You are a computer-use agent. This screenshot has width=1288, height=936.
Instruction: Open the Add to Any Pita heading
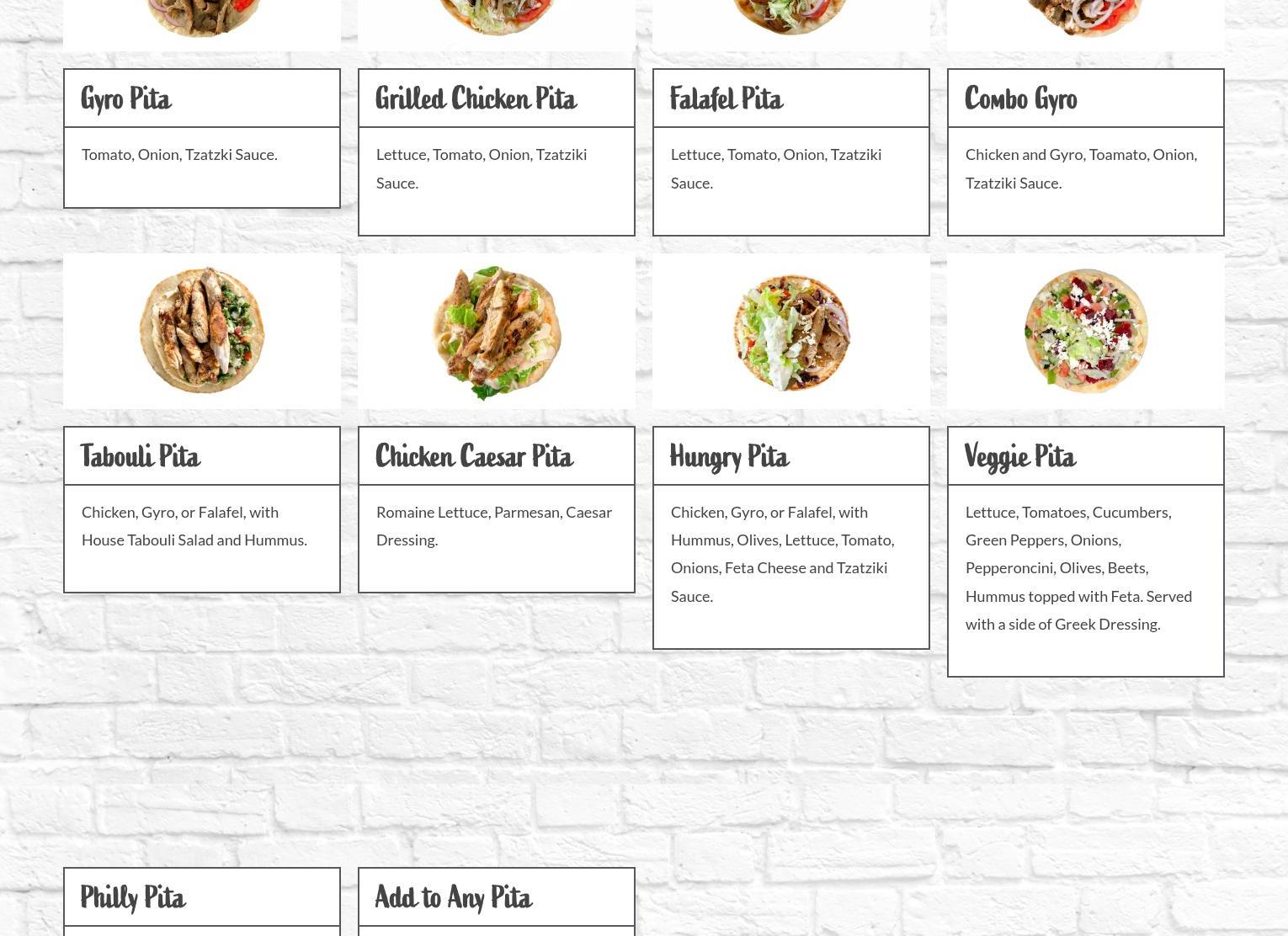pos(454,898)
